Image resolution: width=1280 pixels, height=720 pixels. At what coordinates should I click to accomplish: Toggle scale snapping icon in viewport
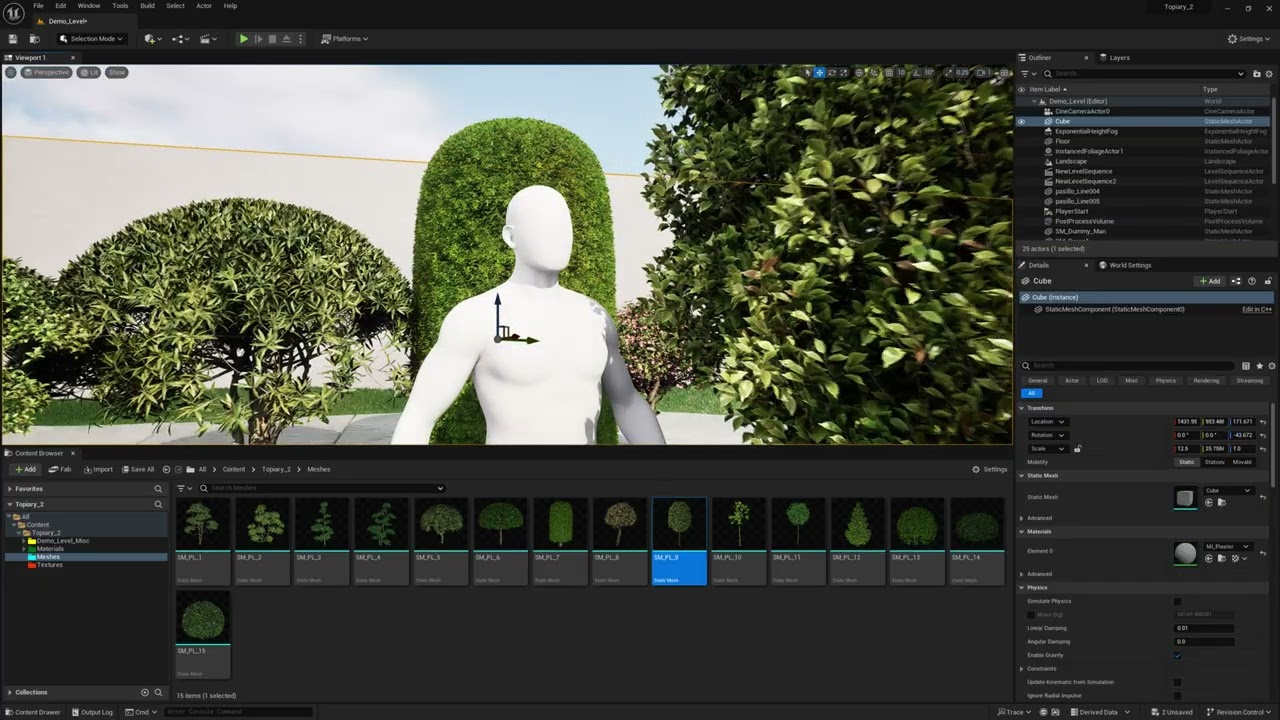pyautogui.click(x=948, y=72)
